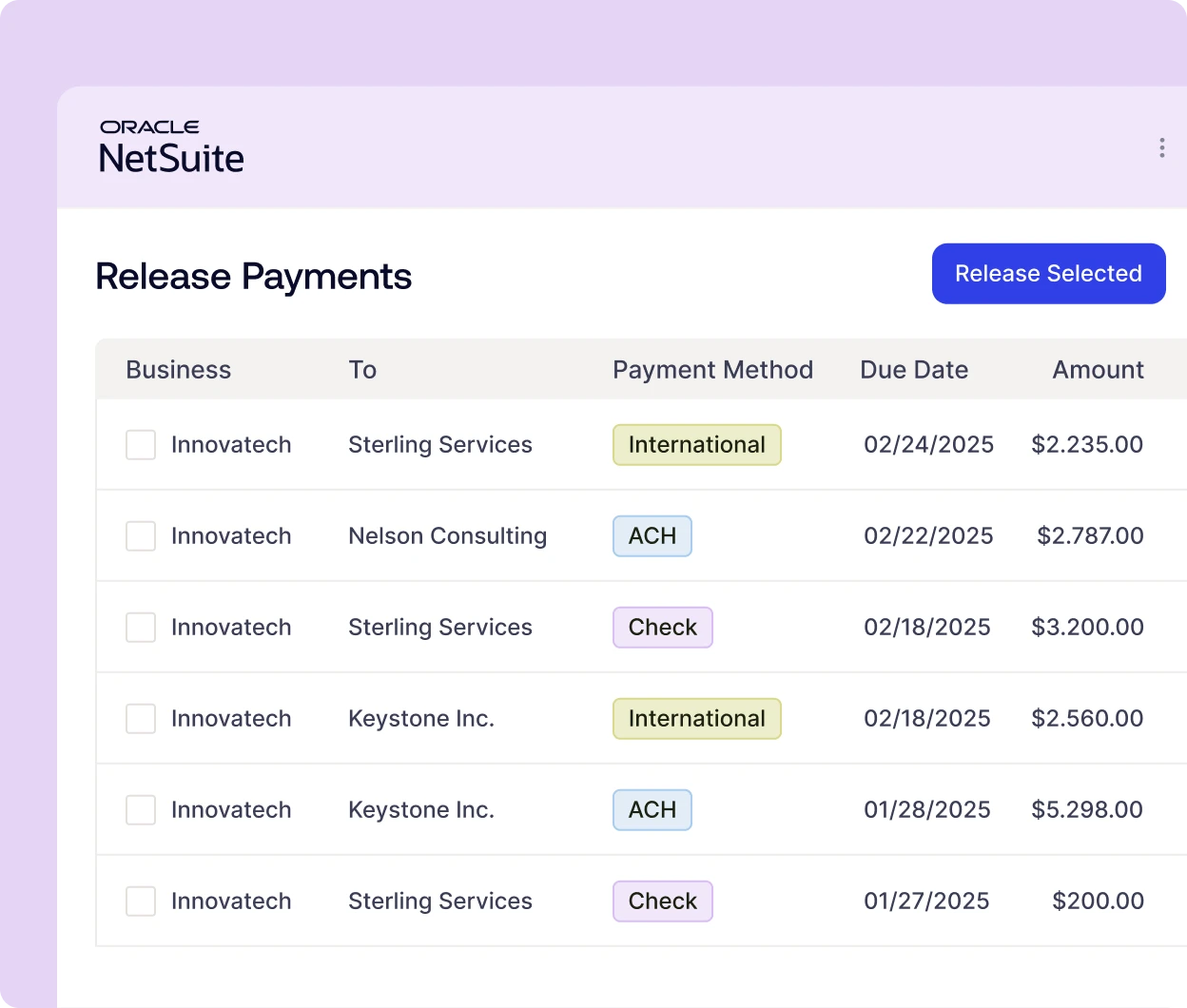Select the Keystone Inc. $2.560.00 checkbox

tap(141, 719)
